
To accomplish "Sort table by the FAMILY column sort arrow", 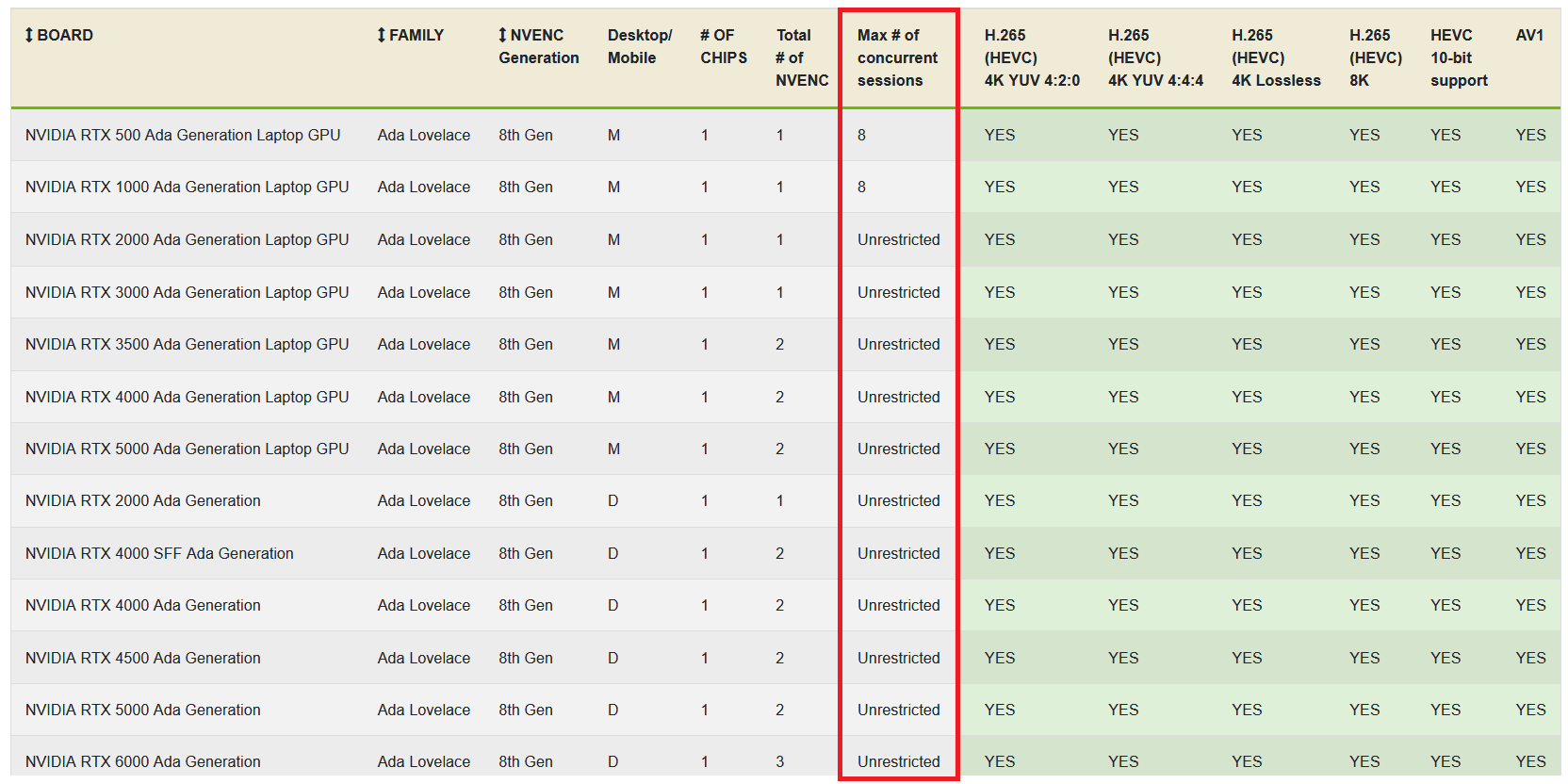I will (x=381, y=35).
